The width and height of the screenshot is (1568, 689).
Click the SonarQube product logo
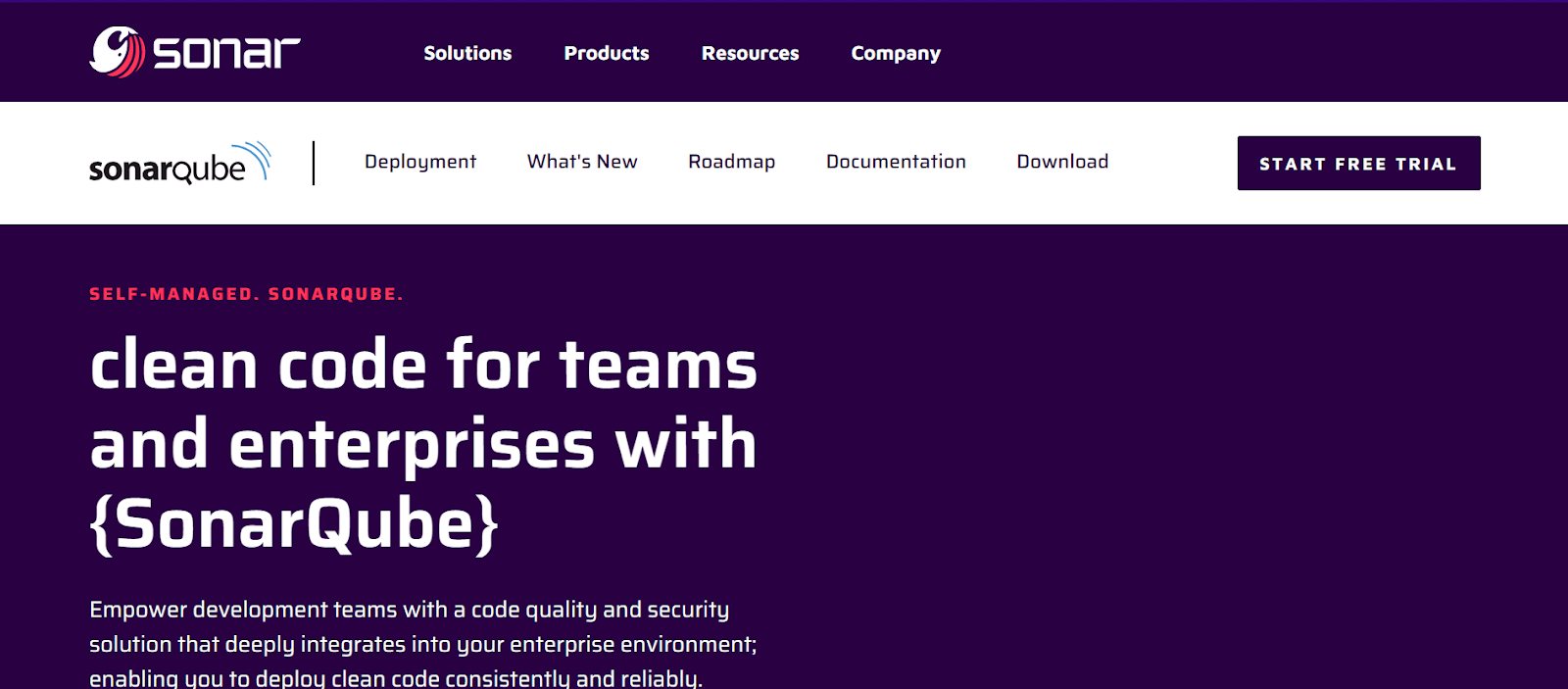click(180, 163)
